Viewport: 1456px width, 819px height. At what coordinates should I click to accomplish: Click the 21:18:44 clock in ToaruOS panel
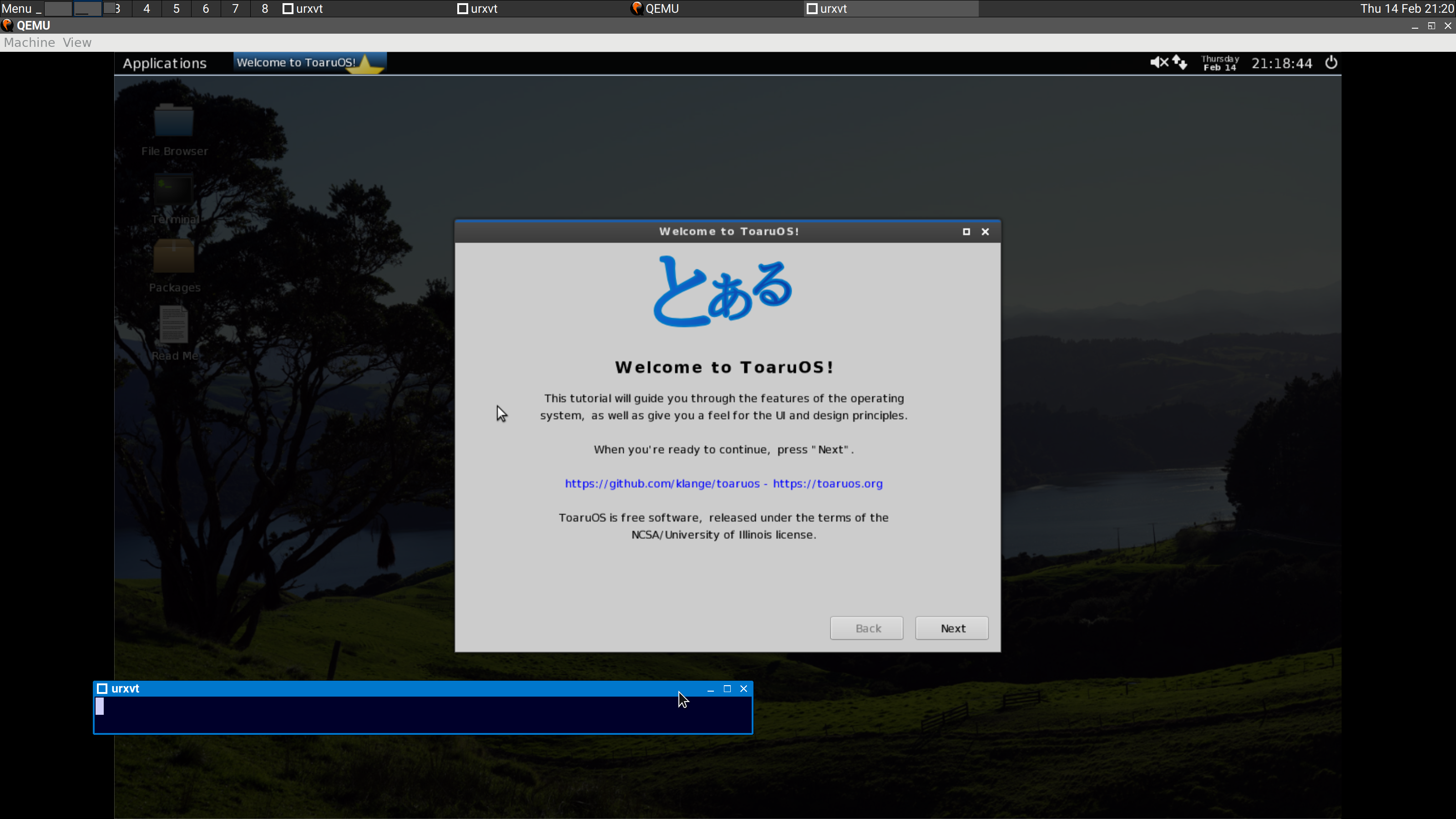1281,63
